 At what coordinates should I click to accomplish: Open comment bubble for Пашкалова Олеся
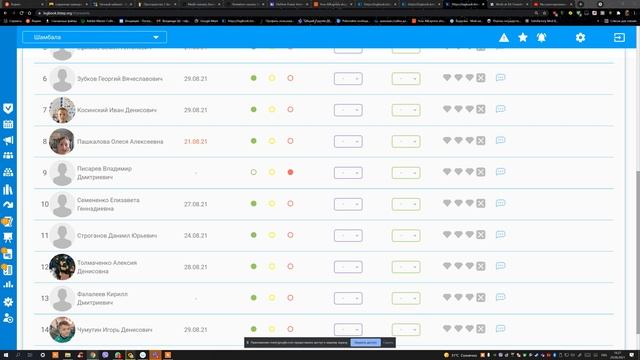click(500, 140)
